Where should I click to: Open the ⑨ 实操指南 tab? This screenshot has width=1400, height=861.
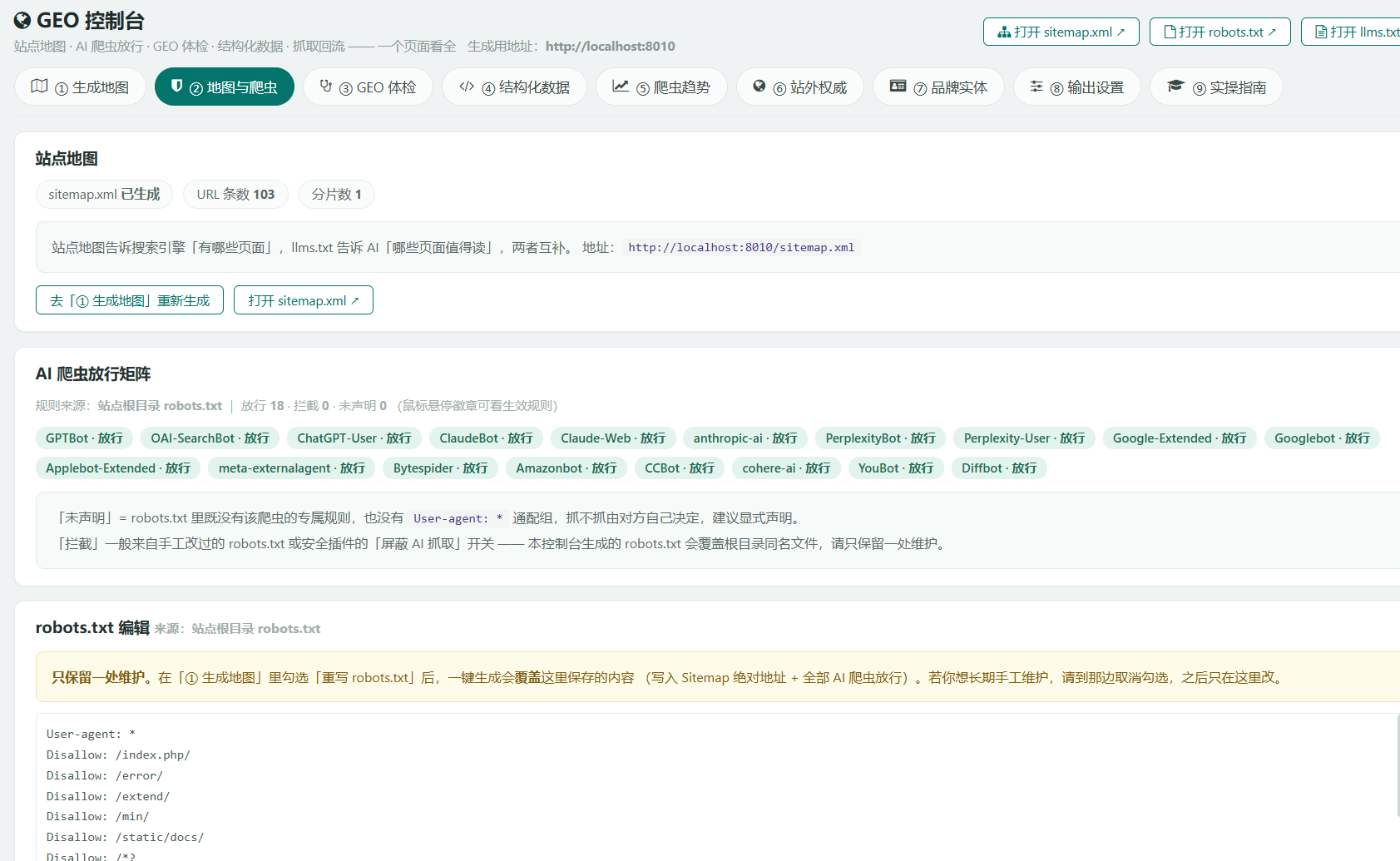click(x=1216, y=87)
